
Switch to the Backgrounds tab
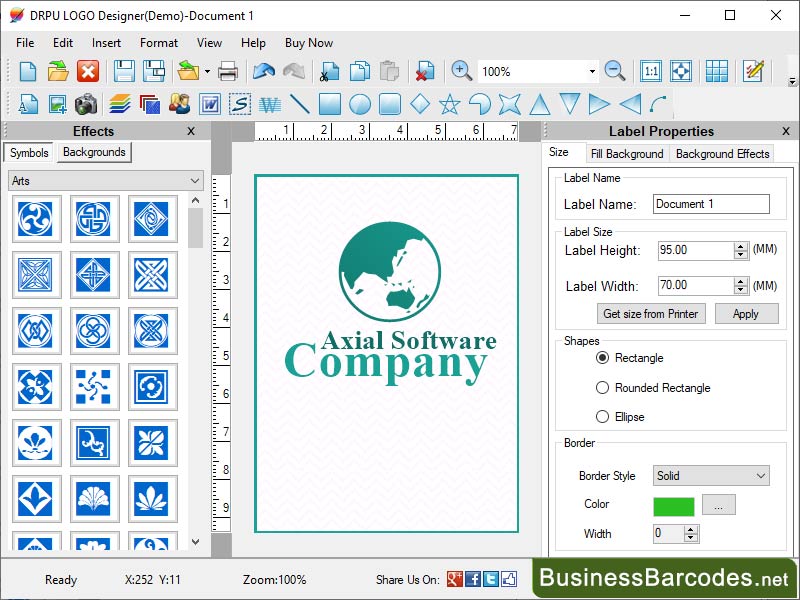pyautogui.click(x=93, y=153)
